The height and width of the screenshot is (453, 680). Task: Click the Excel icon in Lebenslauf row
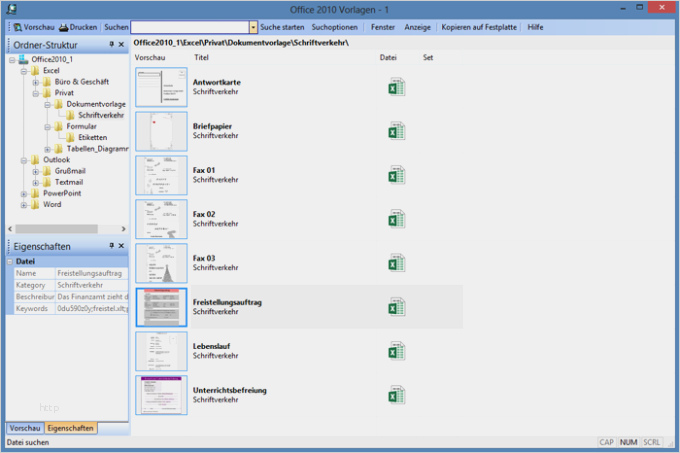tap(395, 351)
